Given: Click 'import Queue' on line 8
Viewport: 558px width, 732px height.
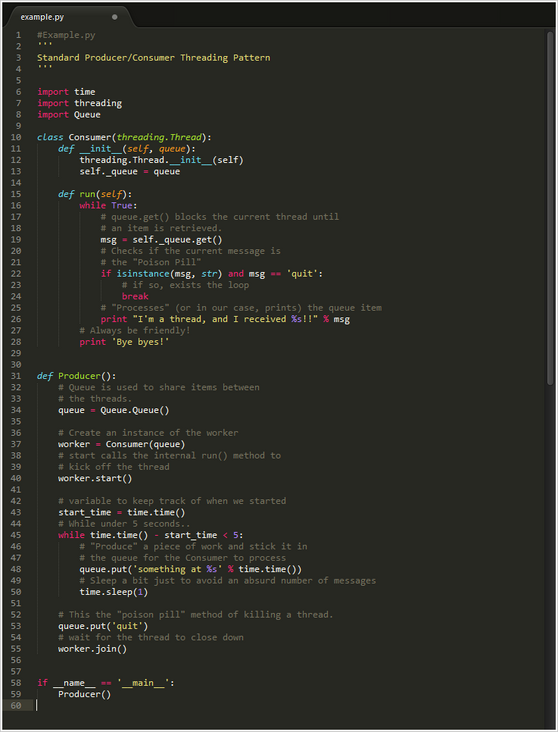Looking at the screenshot, I should (69, 114).
